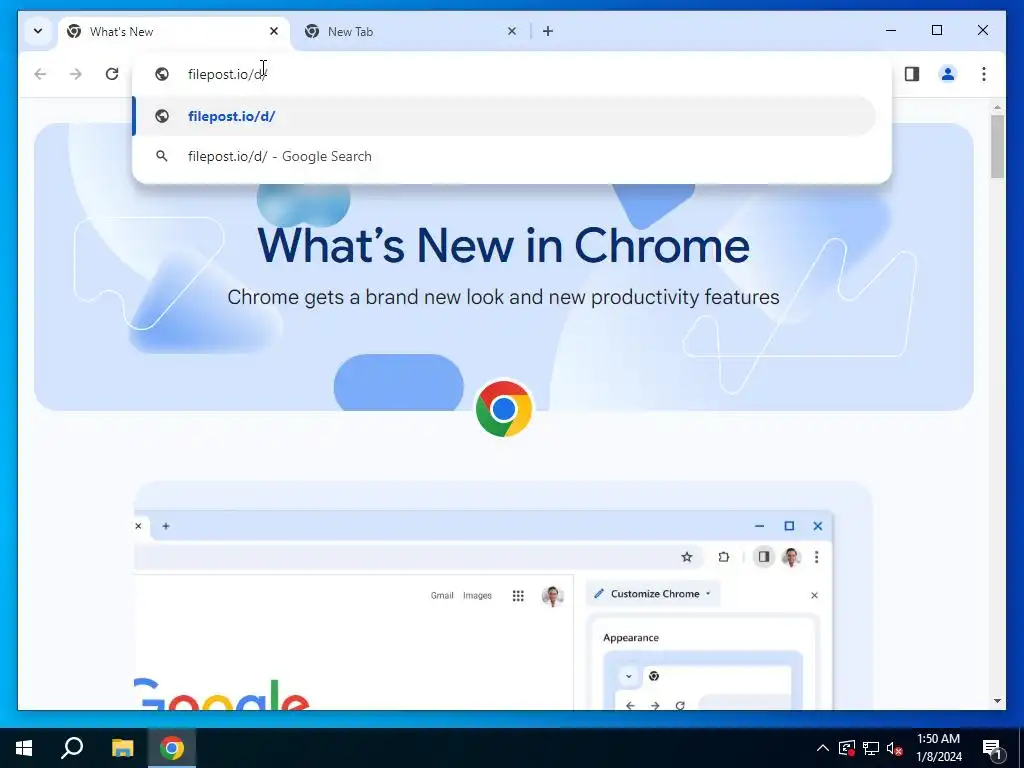Click the muted volume tray icon
This screenshot has width=1024, height=768.
coord(894,748)
